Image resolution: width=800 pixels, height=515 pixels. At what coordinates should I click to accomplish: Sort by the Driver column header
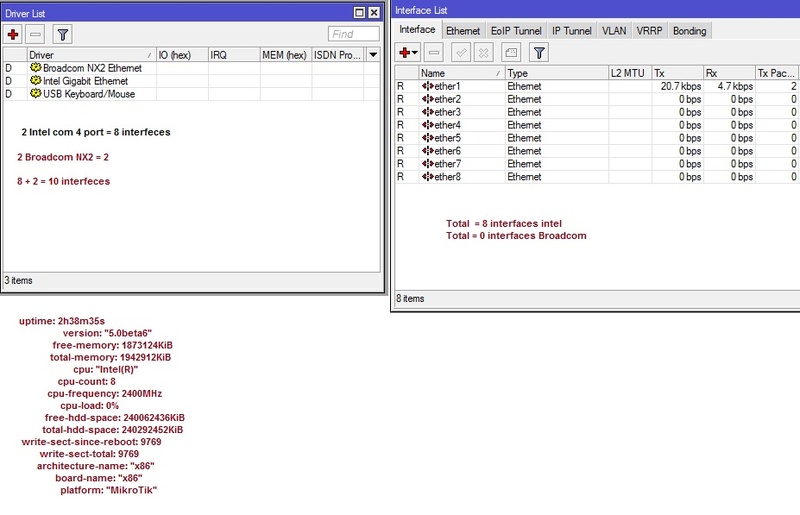coord(91,55)
